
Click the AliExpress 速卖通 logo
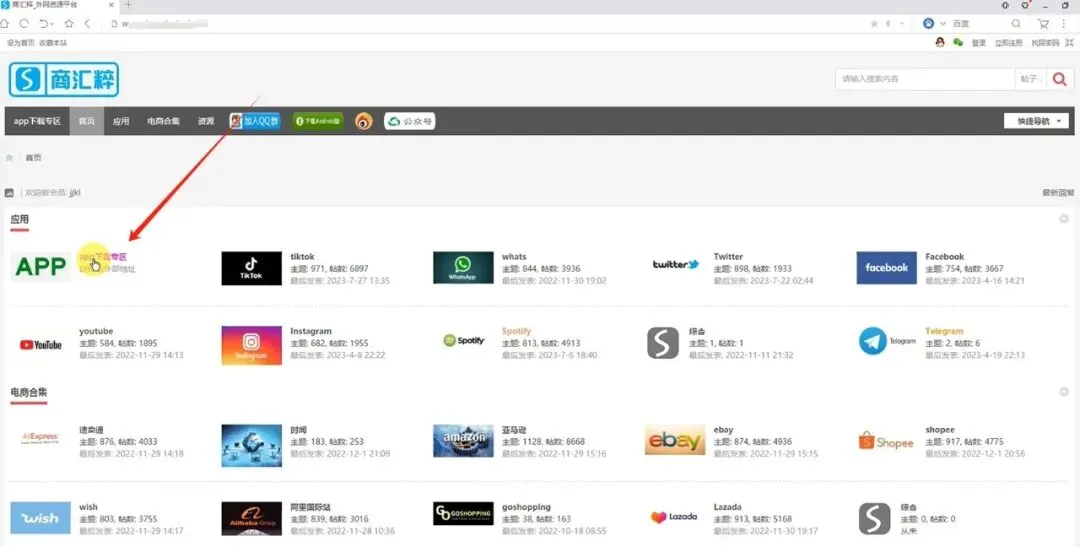pos(41,437)
